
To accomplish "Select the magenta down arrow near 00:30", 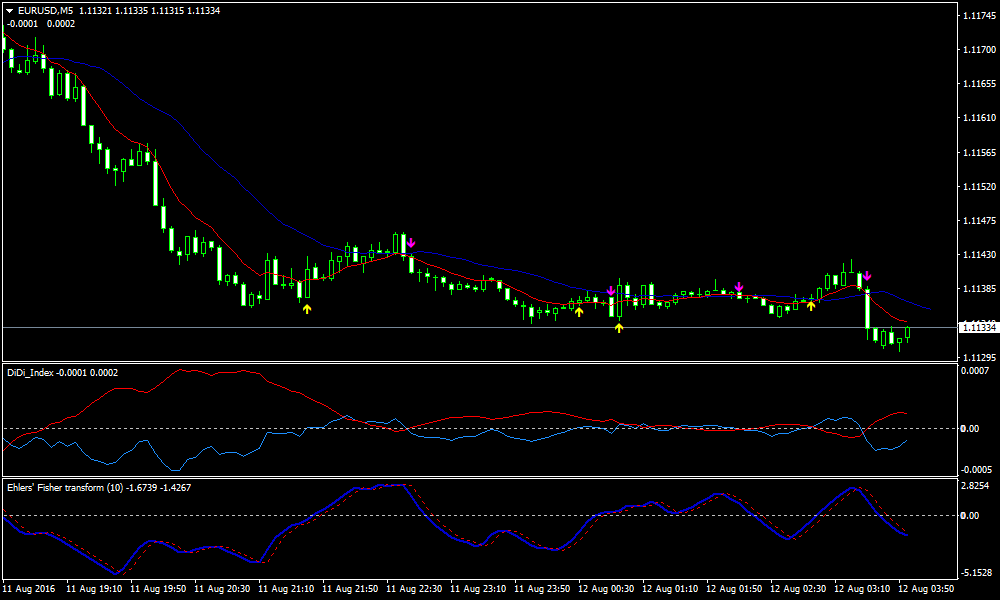I will (x=611, y=291).
